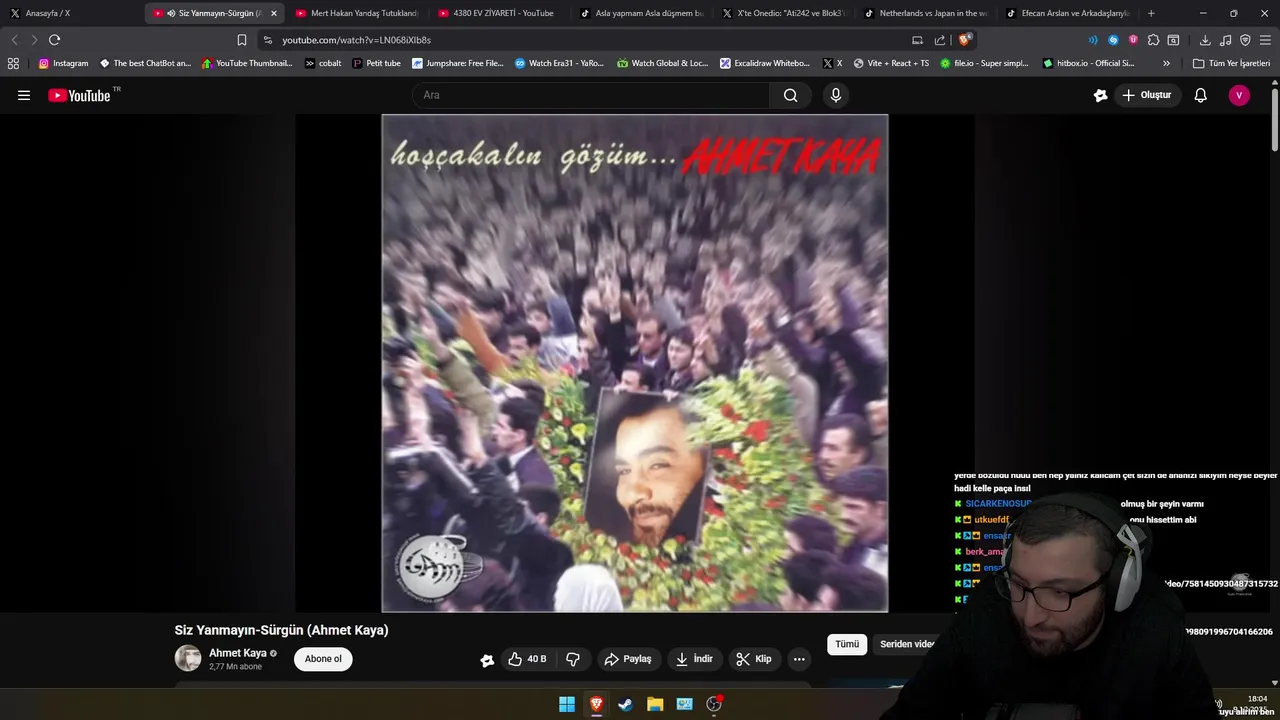Open hitbox.io bookmark

point(1089,63)
